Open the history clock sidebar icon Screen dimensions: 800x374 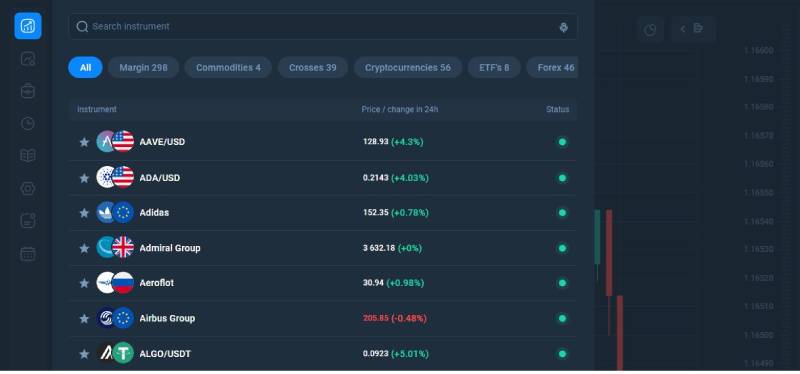[x=28, y=123]
